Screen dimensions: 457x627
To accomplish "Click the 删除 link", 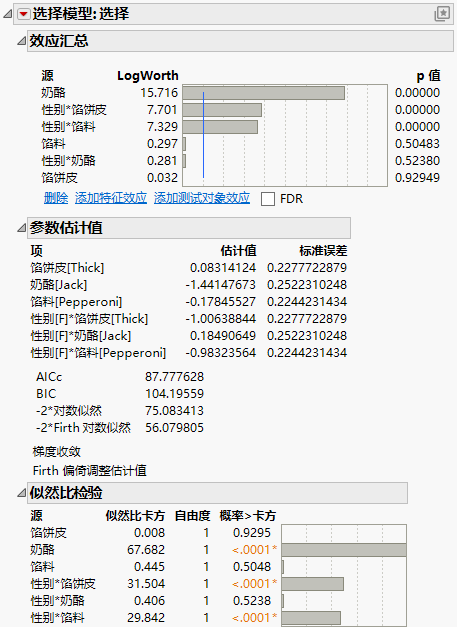I will coord(56,198).
